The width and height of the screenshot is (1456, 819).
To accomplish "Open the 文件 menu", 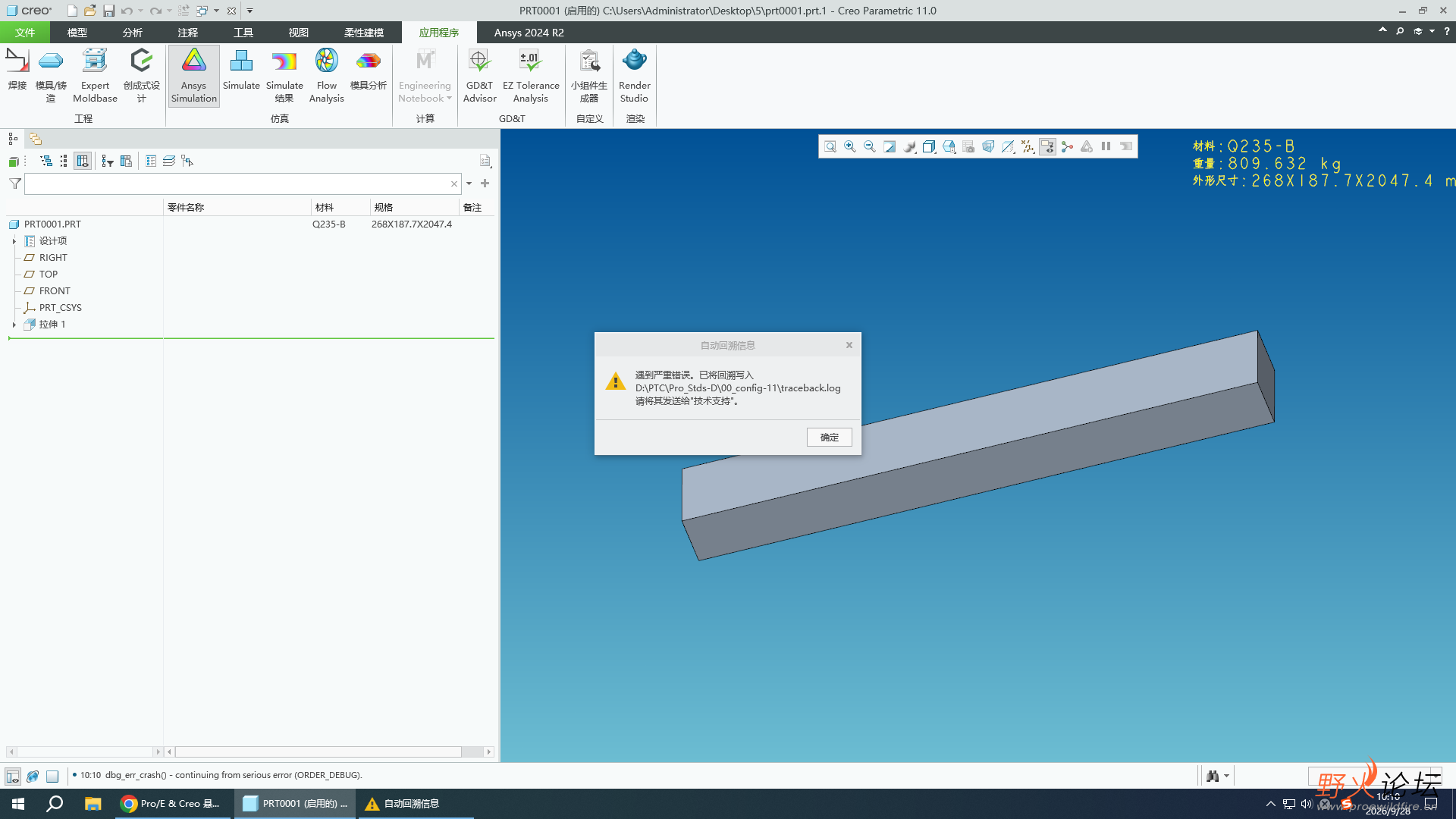I will (x=25, y=33).
